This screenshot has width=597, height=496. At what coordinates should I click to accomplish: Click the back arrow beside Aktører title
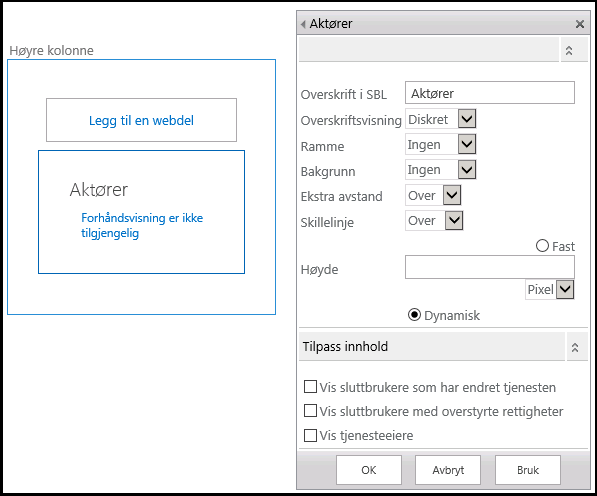click(303, 24)
